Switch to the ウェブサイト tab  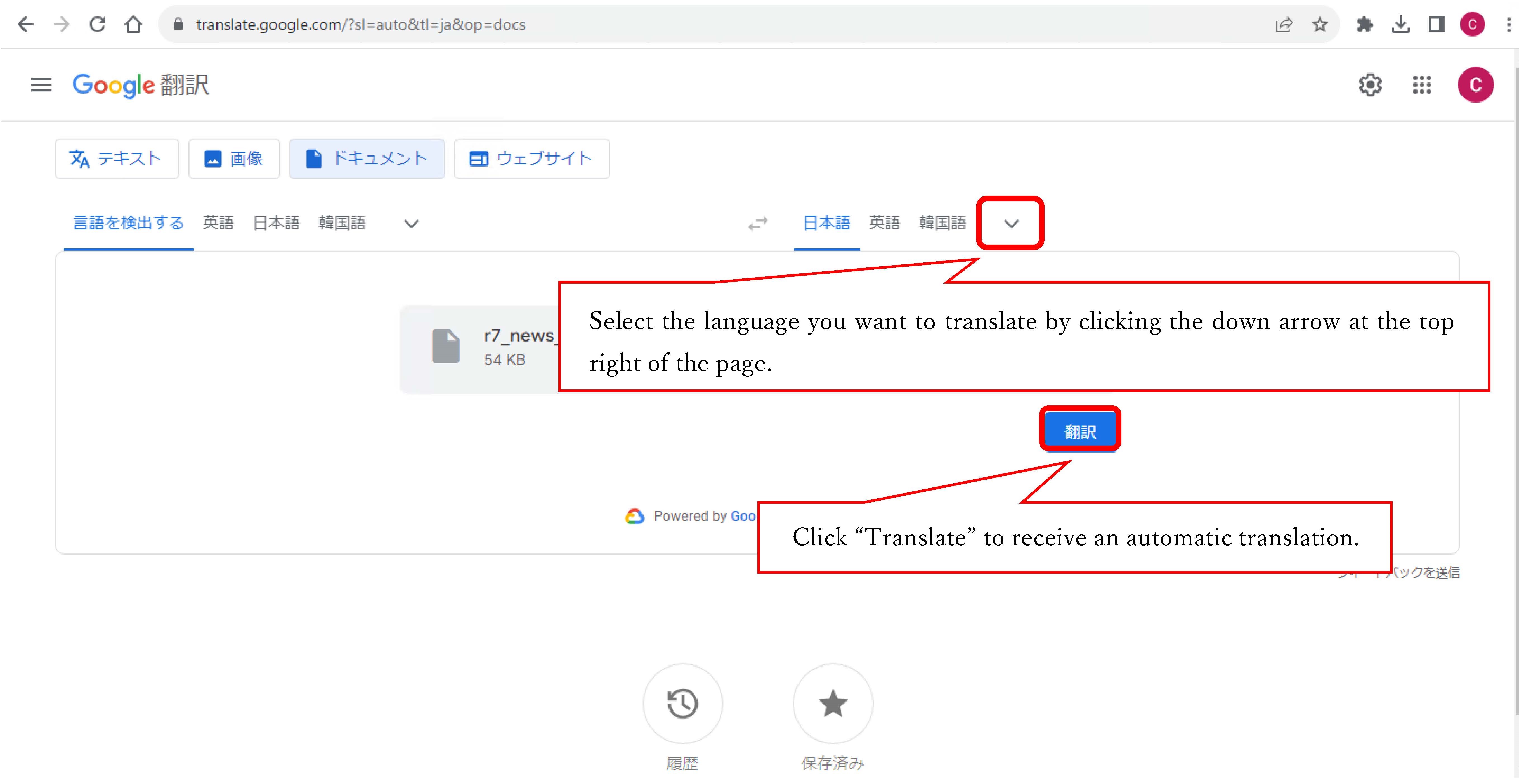point(531,158)
